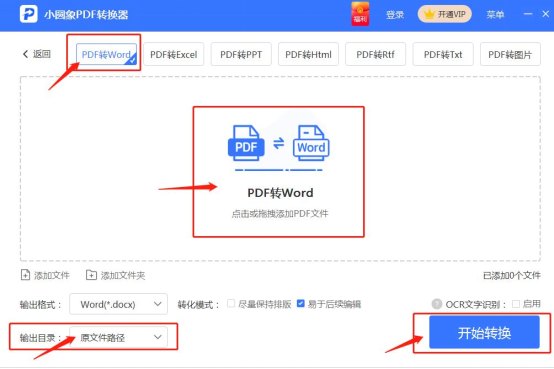
Task: Enable OCR with the 启用 checkbox
Action: click(x=516, y=304)
